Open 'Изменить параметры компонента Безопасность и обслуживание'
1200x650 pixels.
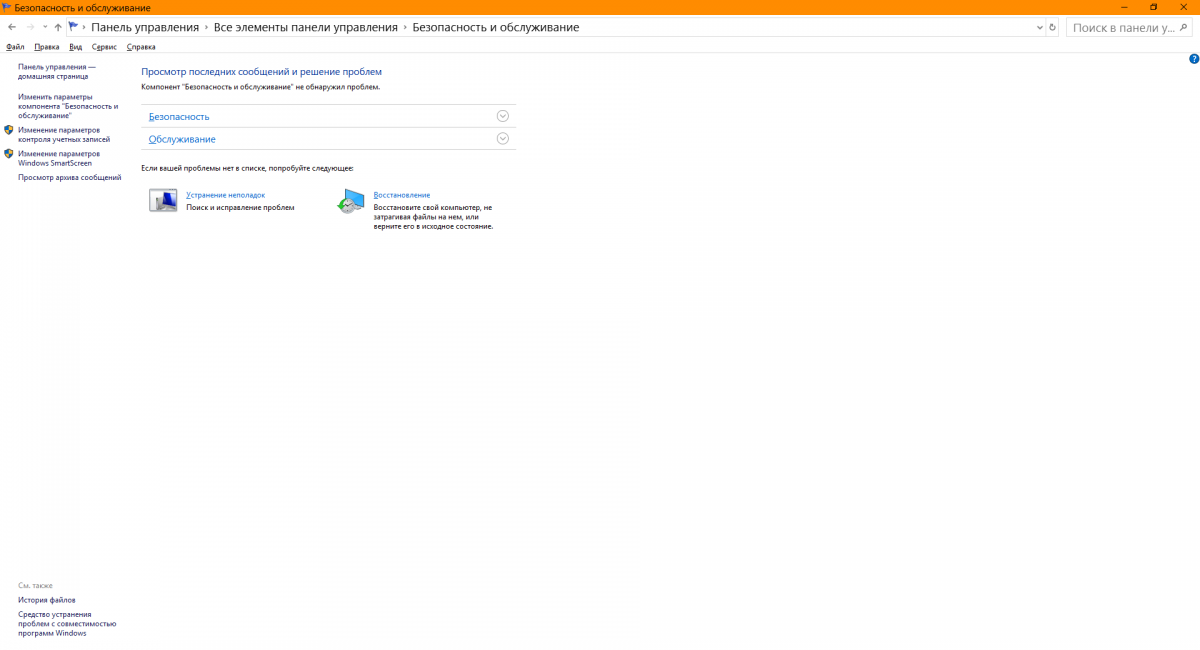68,106
